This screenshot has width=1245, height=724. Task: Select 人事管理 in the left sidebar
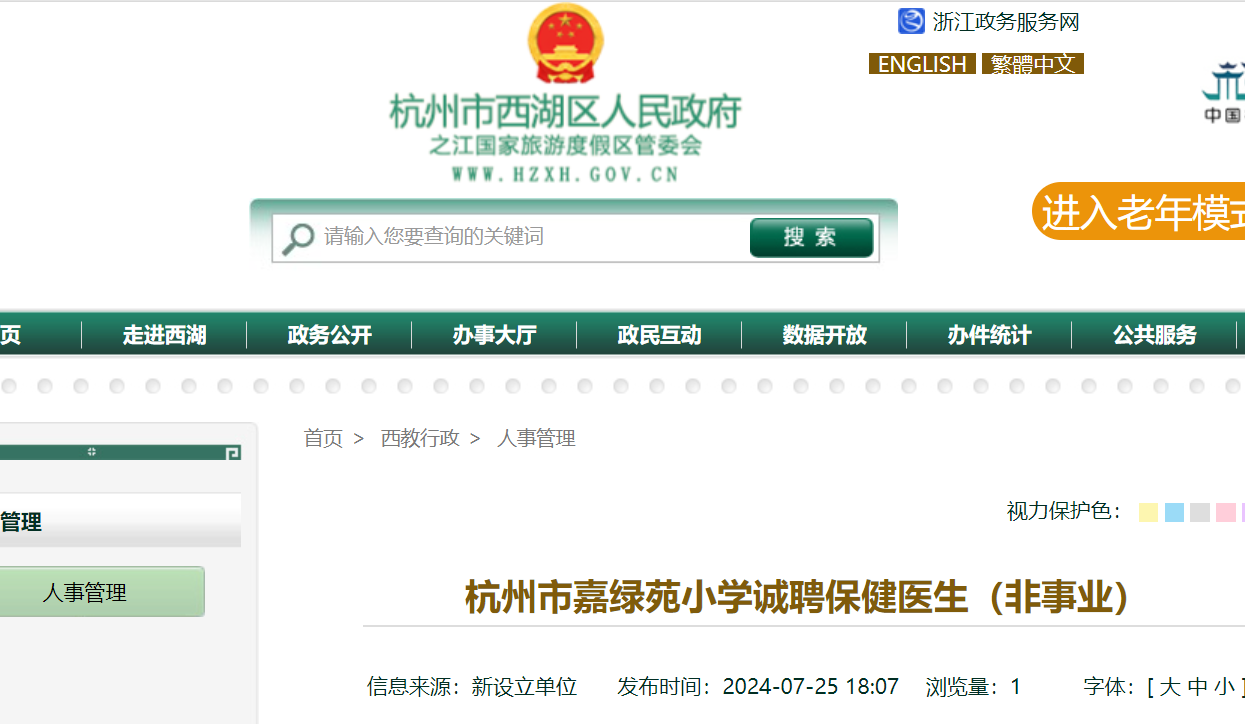tap(85, 592)
